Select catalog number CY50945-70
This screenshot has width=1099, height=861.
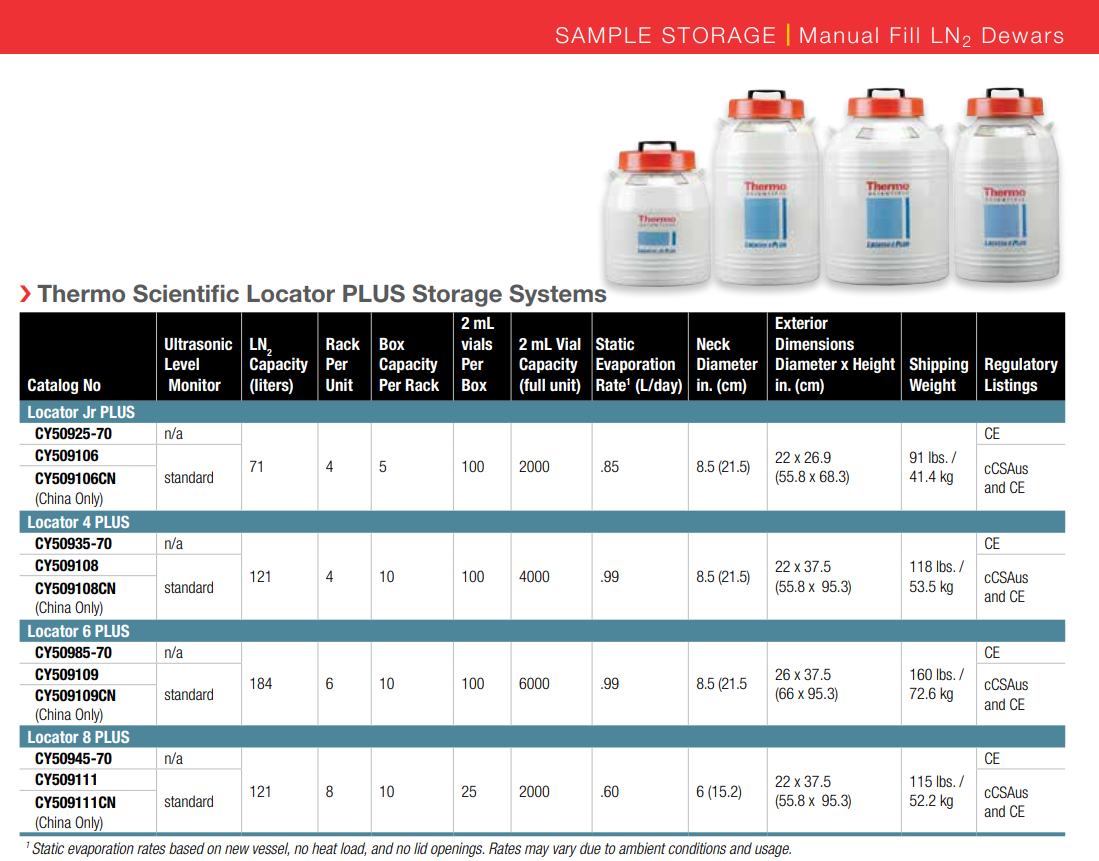point(73,759)
